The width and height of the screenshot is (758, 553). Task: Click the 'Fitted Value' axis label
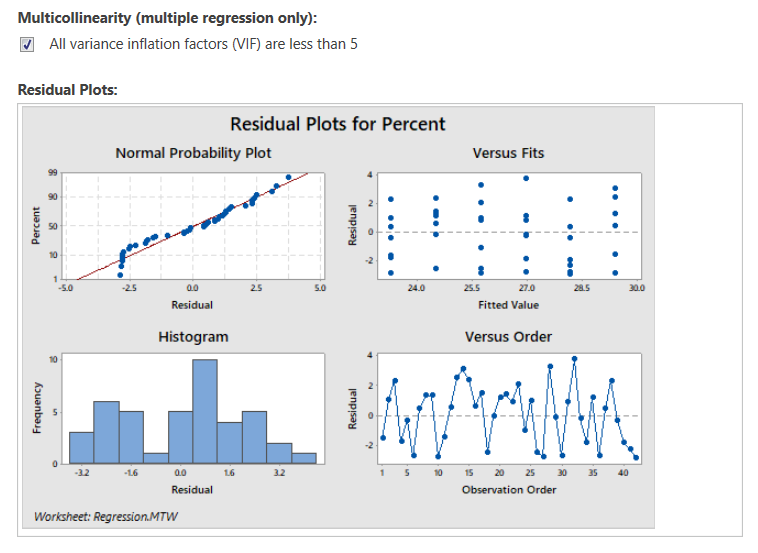pos(508,304)
